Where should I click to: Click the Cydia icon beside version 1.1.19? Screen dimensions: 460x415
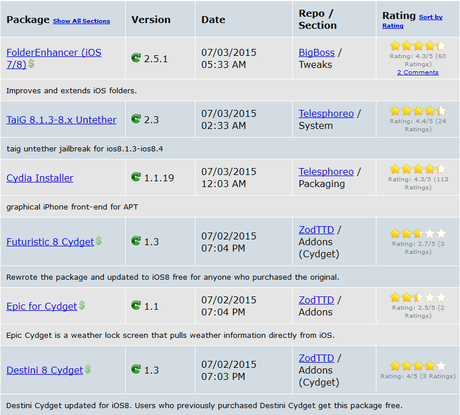(136, 177)
